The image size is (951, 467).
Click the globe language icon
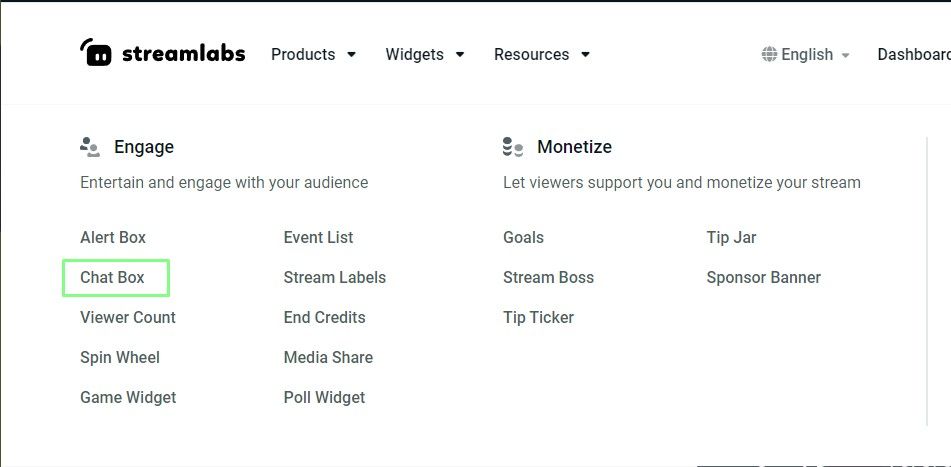click(769, 55)
